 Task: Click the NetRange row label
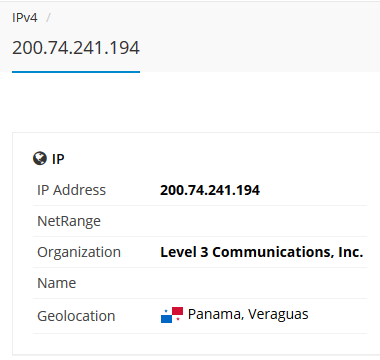(69, 221)
